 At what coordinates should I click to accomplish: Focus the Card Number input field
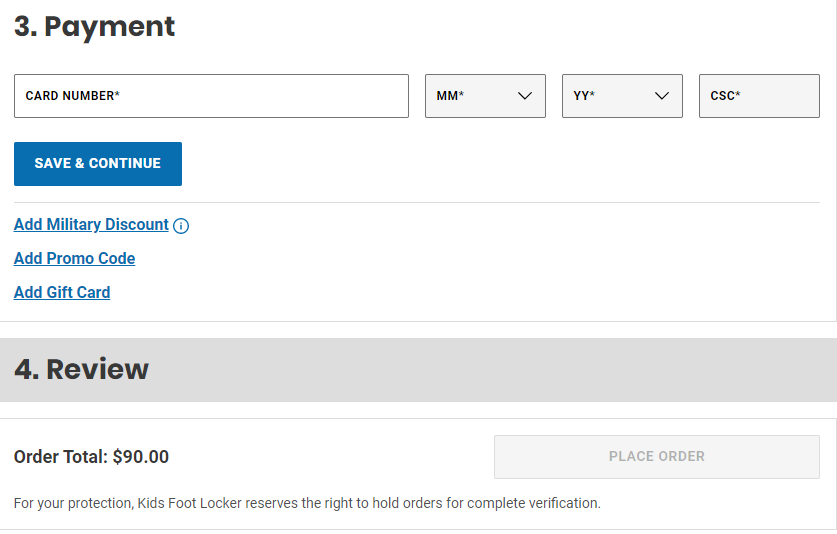click(211, 96)
